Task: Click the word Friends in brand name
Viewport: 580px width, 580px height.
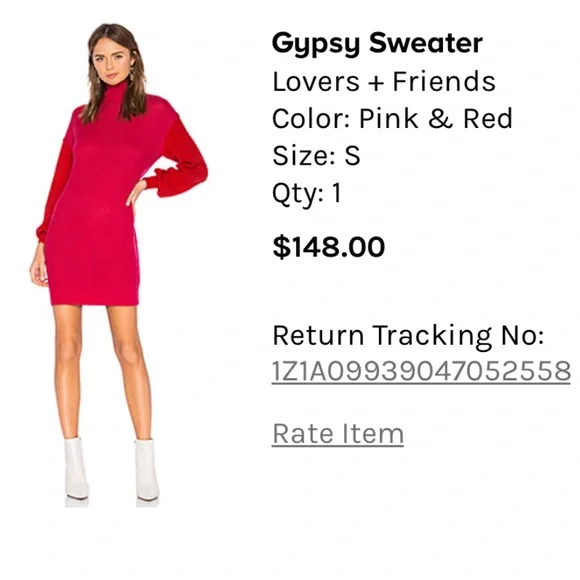Action: point(444,81)
